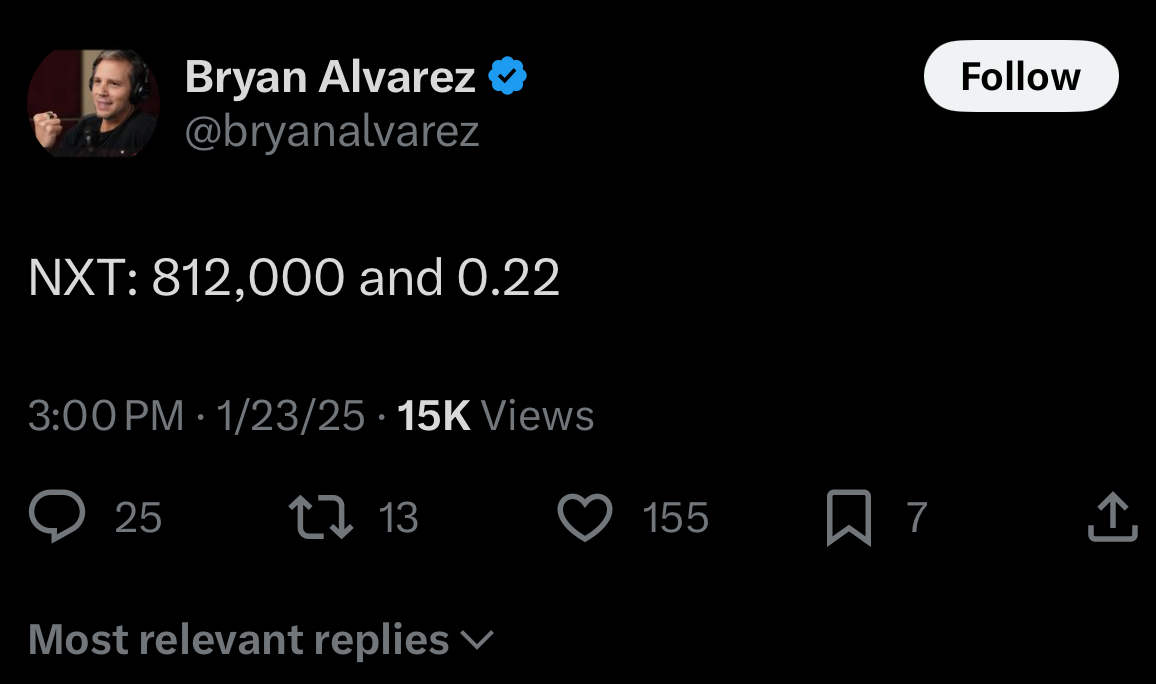
Task: Open Bryan Alvarez's profile picture
Action: click(x=93, y=104)
